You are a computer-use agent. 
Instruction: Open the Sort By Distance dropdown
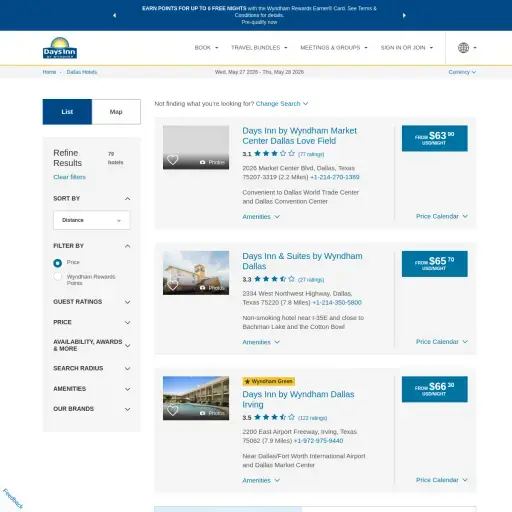[92, 220]
